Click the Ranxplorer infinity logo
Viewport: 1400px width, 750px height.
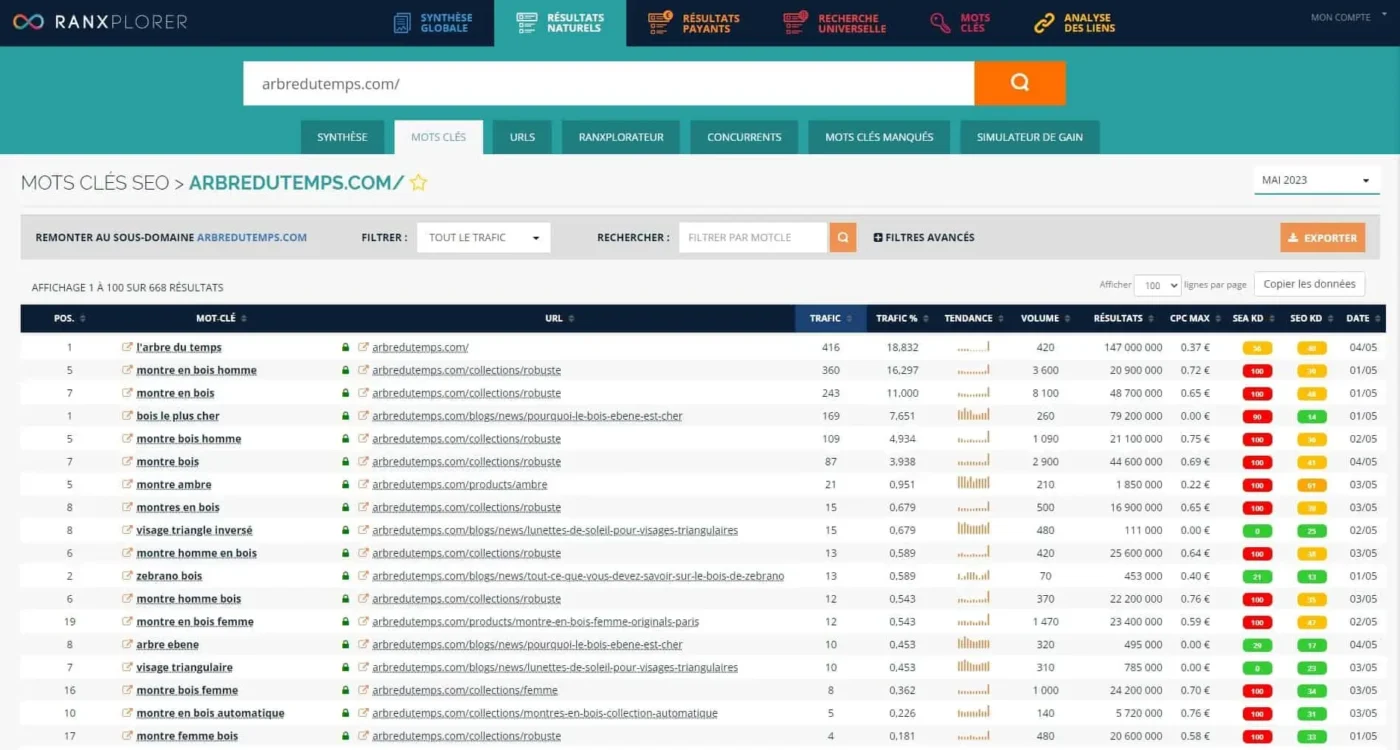tap(28, 21)
